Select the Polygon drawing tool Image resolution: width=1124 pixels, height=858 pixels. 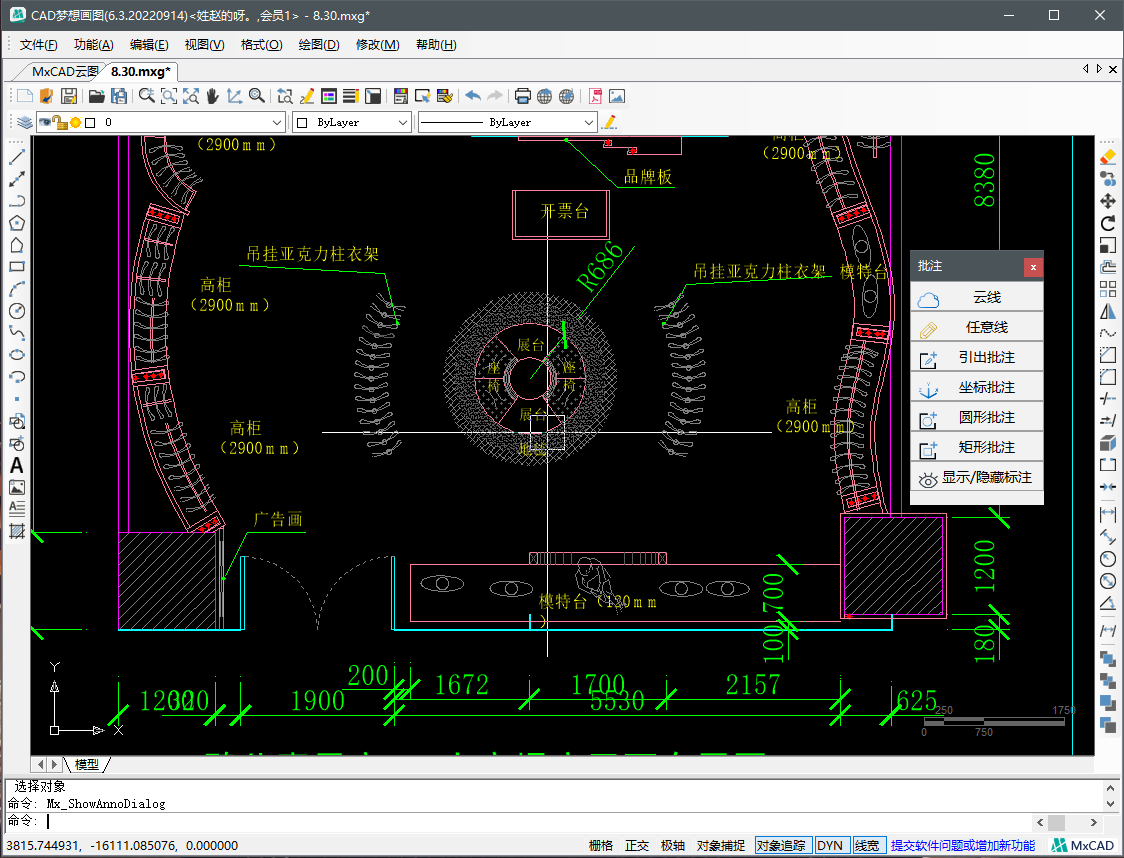point(16,223)
